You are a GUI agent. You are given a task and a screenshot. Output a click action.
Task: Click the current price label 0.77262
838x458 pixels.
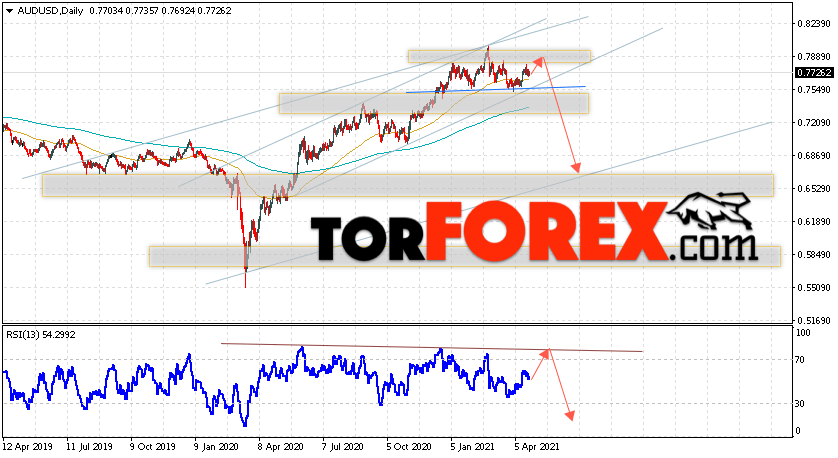tap(814, 72)
